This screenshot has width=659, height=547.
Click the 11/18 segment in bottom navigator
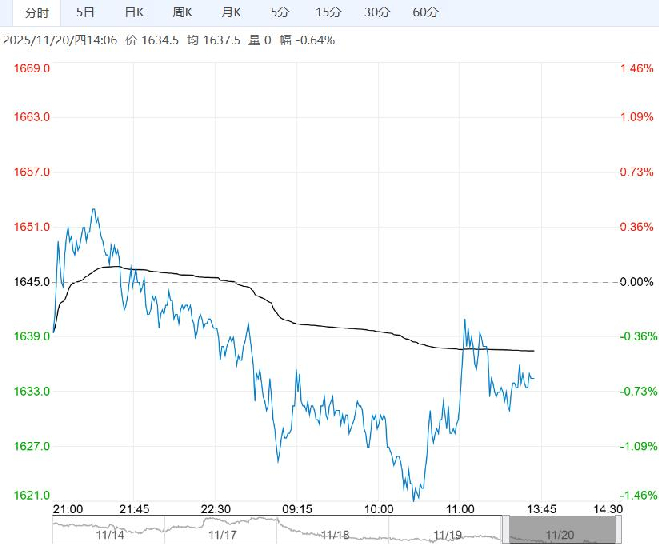(x=336, y=535)
